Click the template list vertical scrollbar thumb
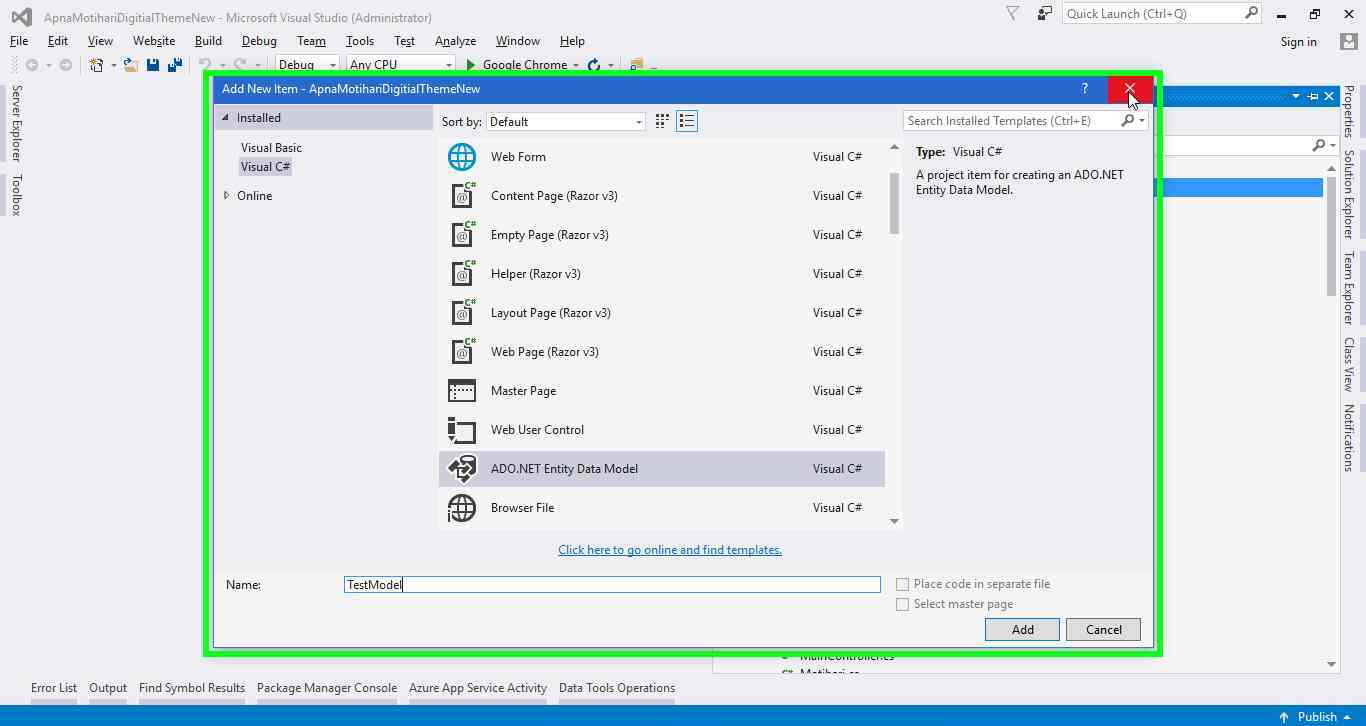 894,203
